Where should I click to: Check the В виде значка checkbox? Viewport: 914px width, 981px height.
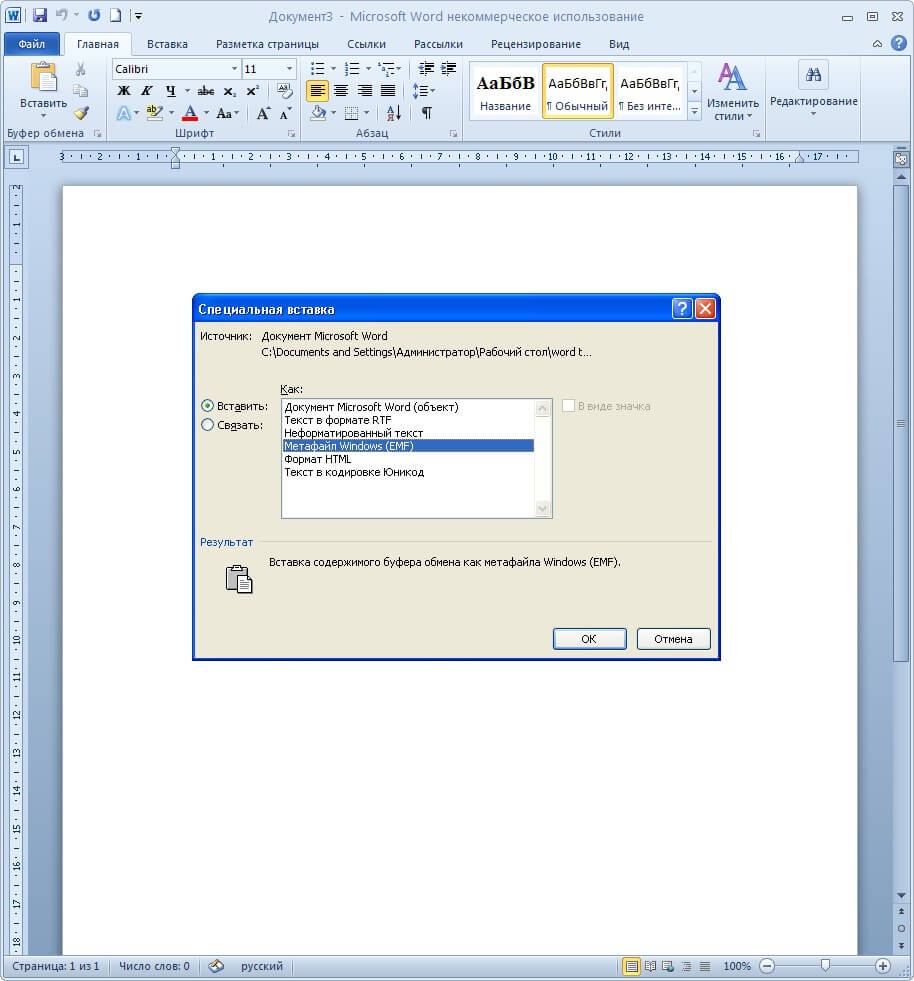tap(568, 405)
